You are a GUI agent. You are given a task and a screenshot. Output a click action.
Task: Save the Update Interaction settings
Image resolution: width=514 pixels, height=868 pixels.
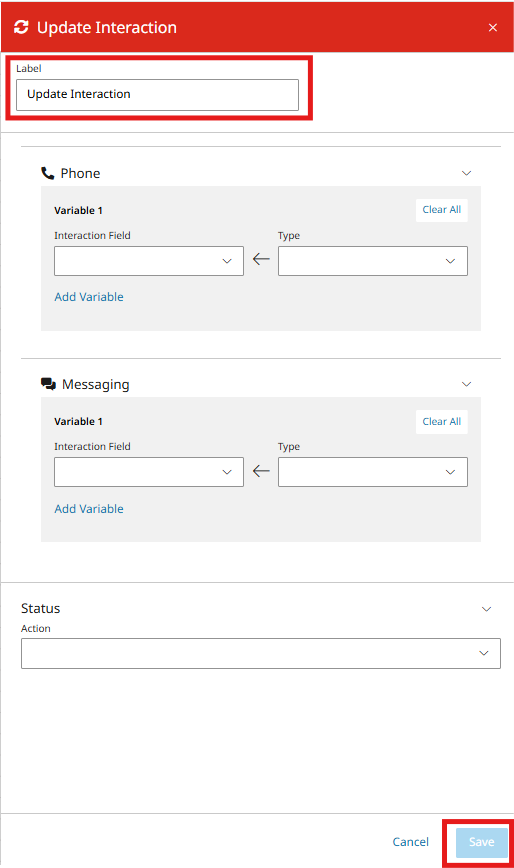(481, 842)
